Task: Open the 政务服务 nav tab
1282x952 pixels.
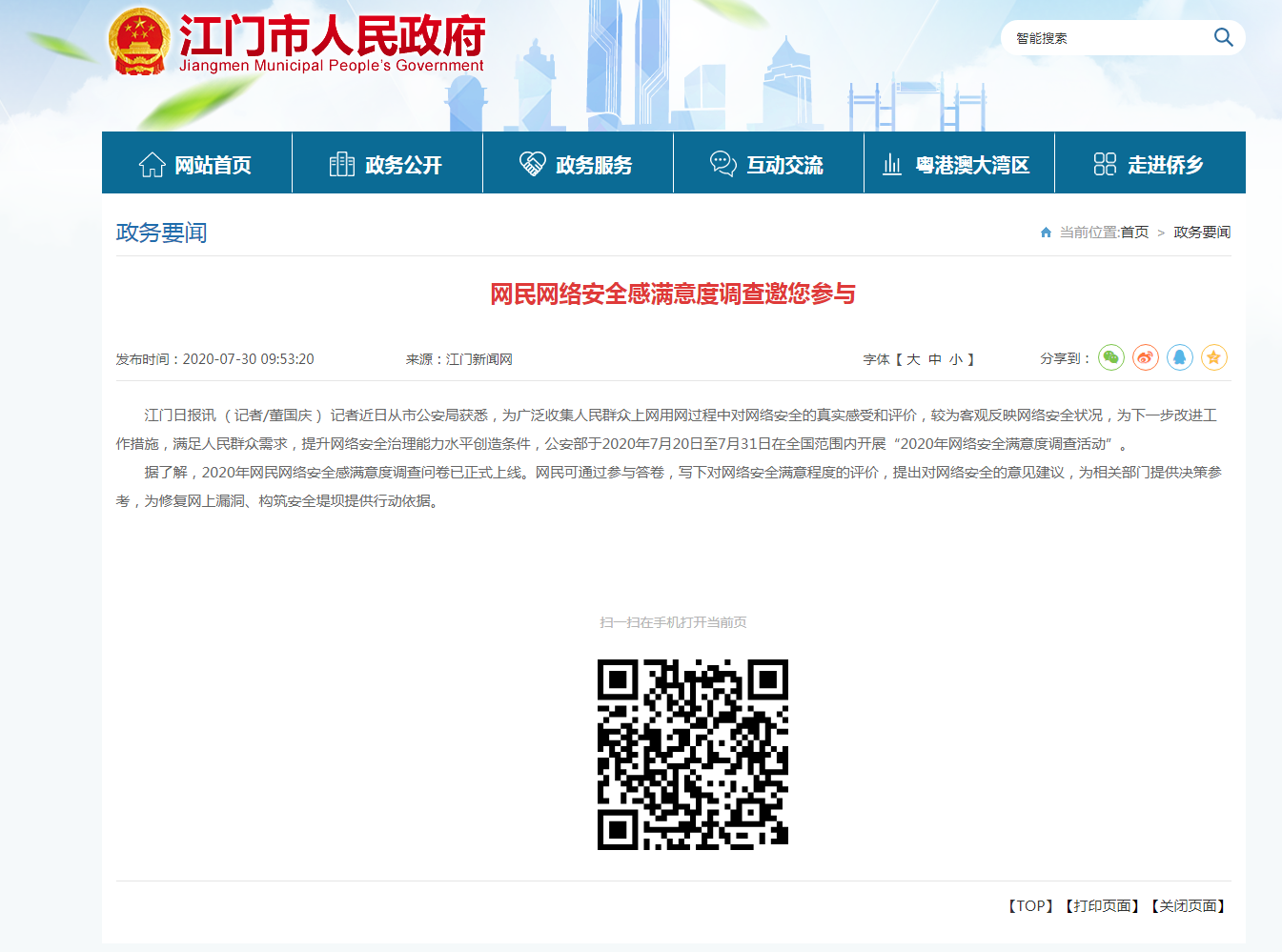Action: [x=578, y=163]
